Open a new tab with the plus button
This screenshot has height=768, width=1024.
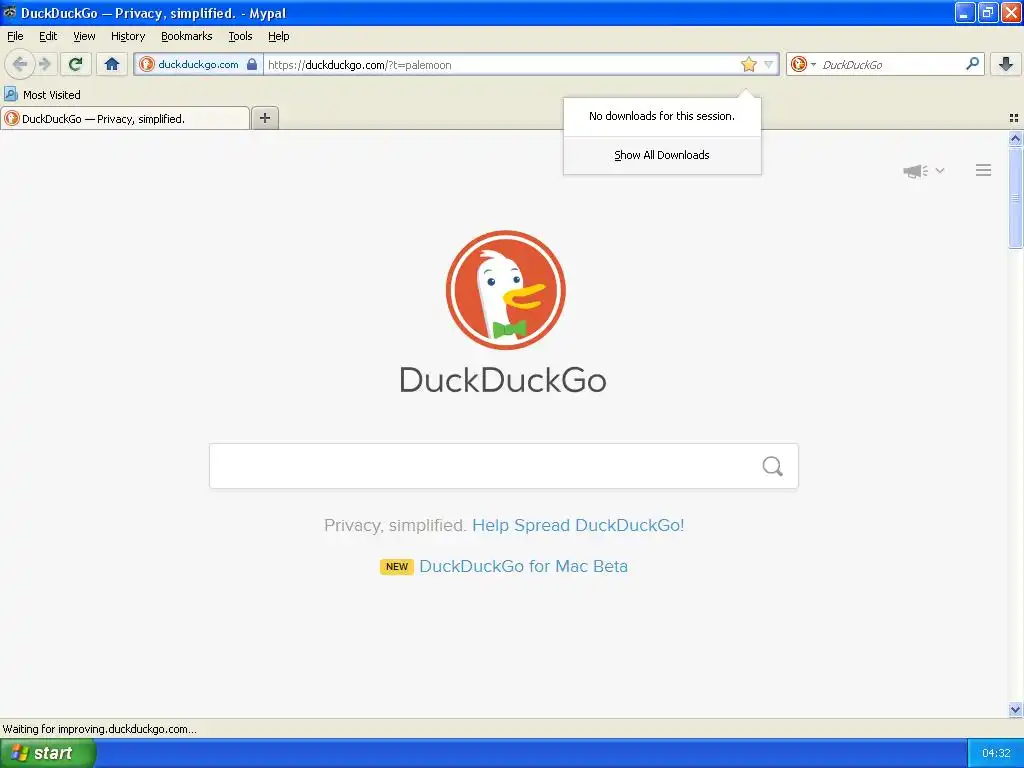(x=265, y=118)
